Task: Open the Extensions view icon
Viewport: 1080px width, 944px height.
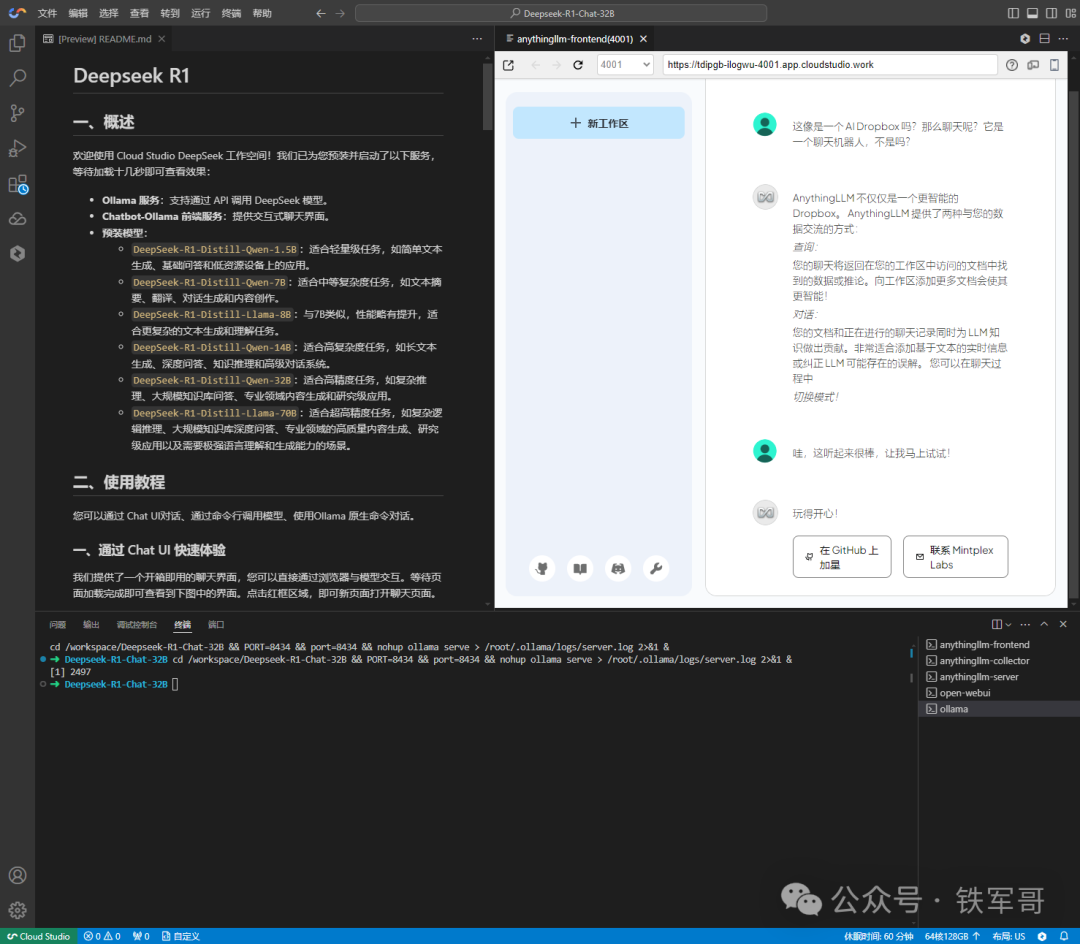Action: click(x=17, y=184)
